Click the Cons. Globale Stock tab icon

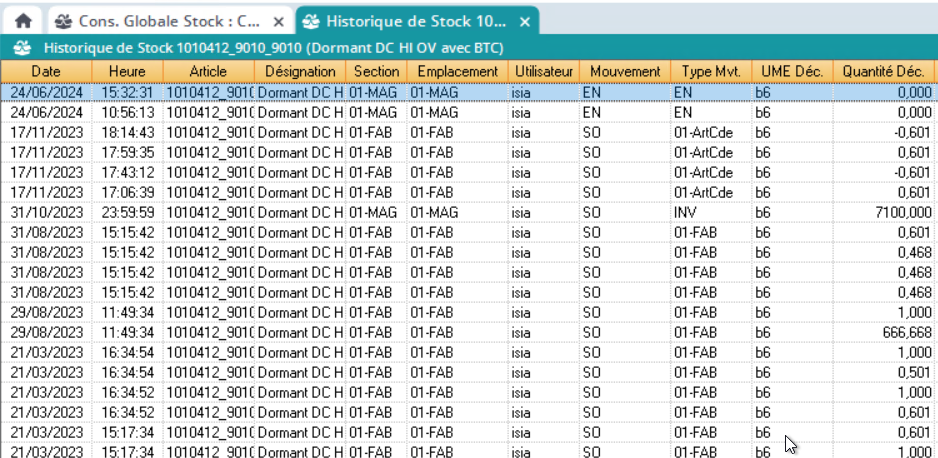pyautogui.click(x=63, y=20)
